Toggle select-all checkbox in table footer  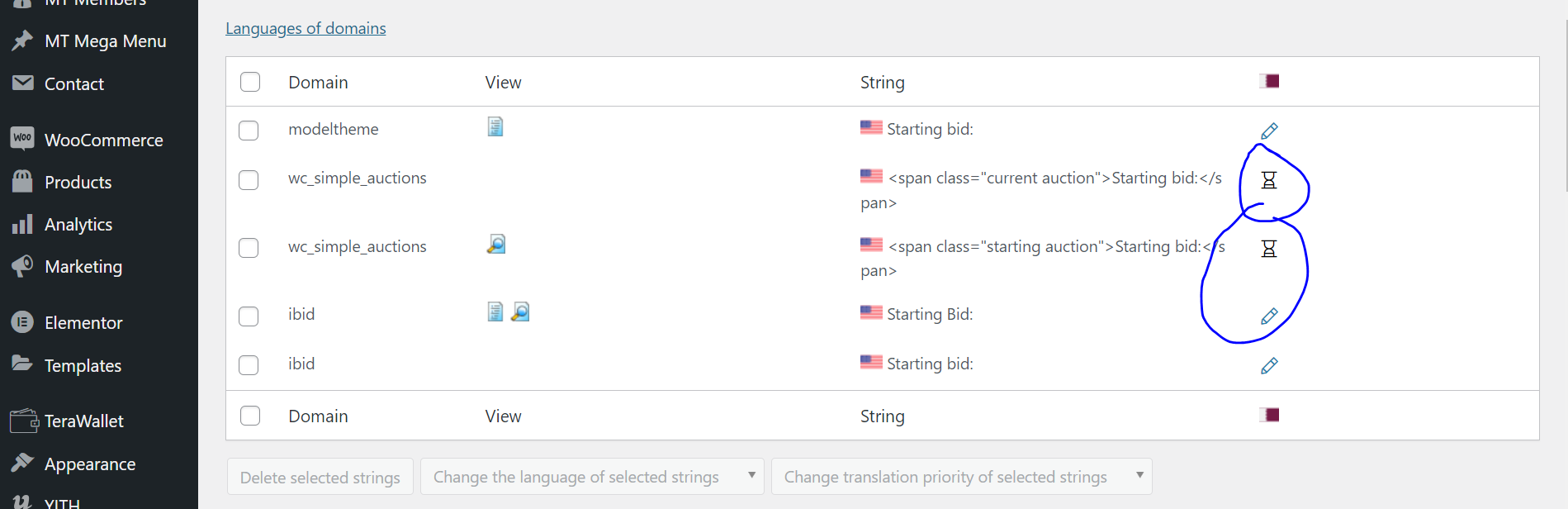tap(250, 416)
